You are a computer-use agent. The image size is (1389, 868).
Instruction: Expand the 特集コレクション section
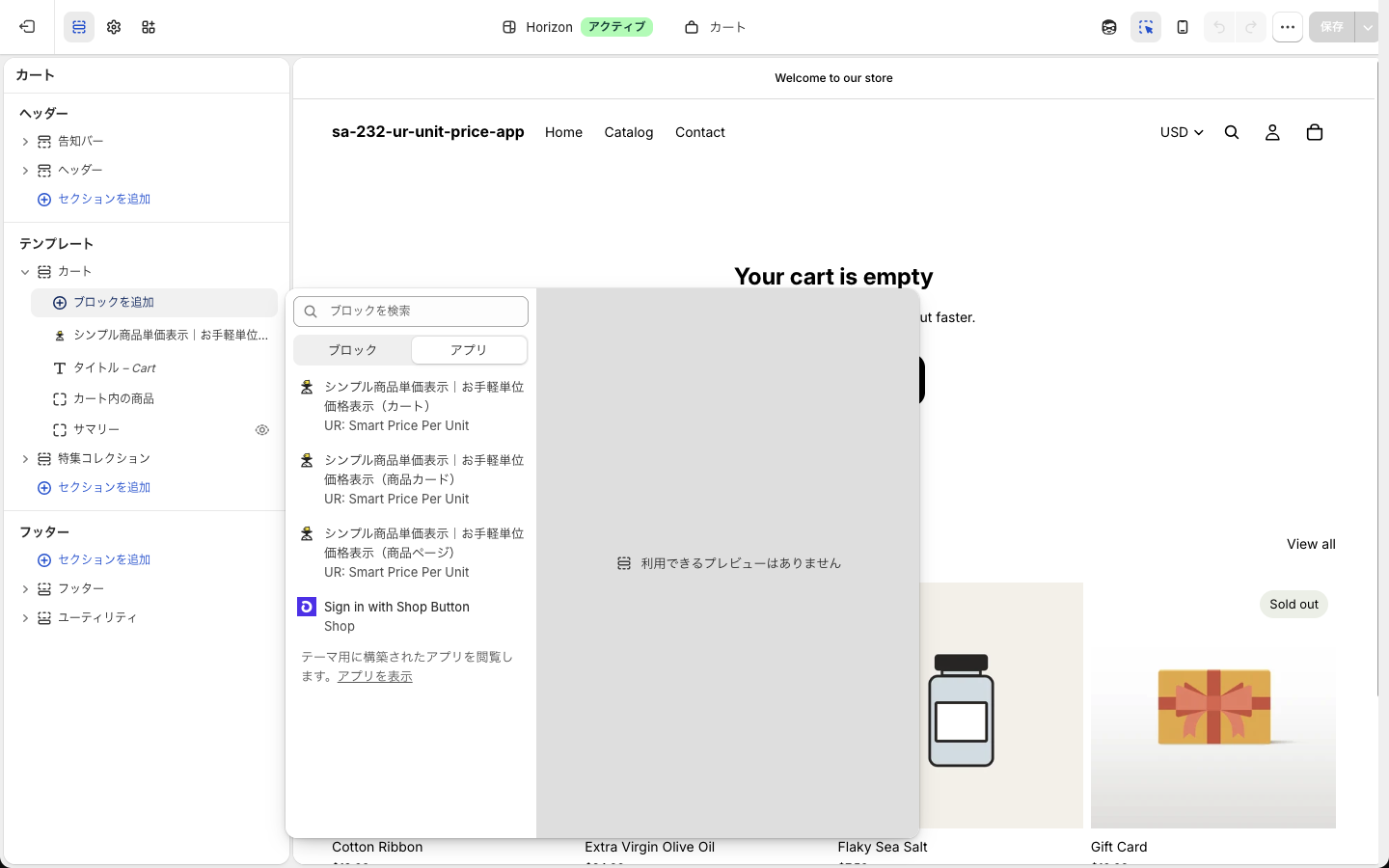[25, 459]
